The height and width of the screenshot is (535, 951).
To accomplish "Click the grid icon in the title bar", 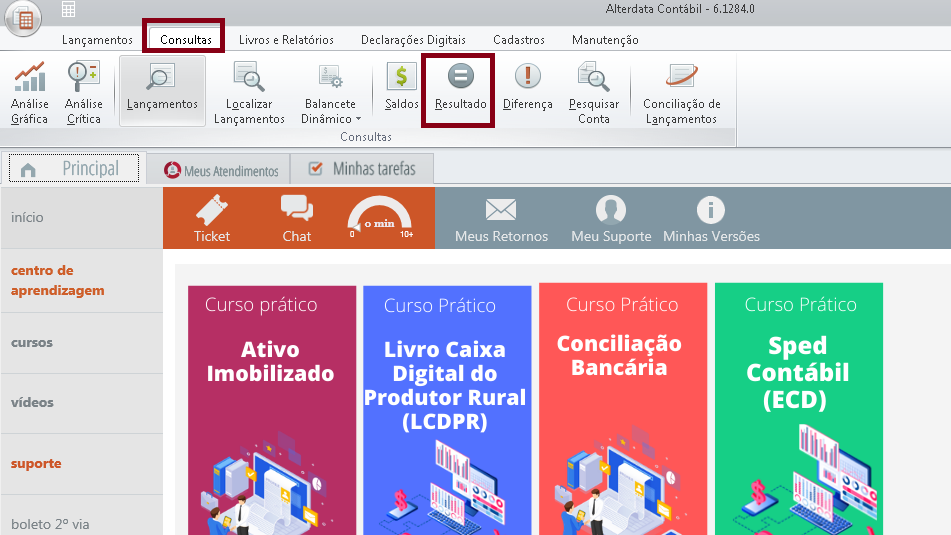I will click(69, 9).
